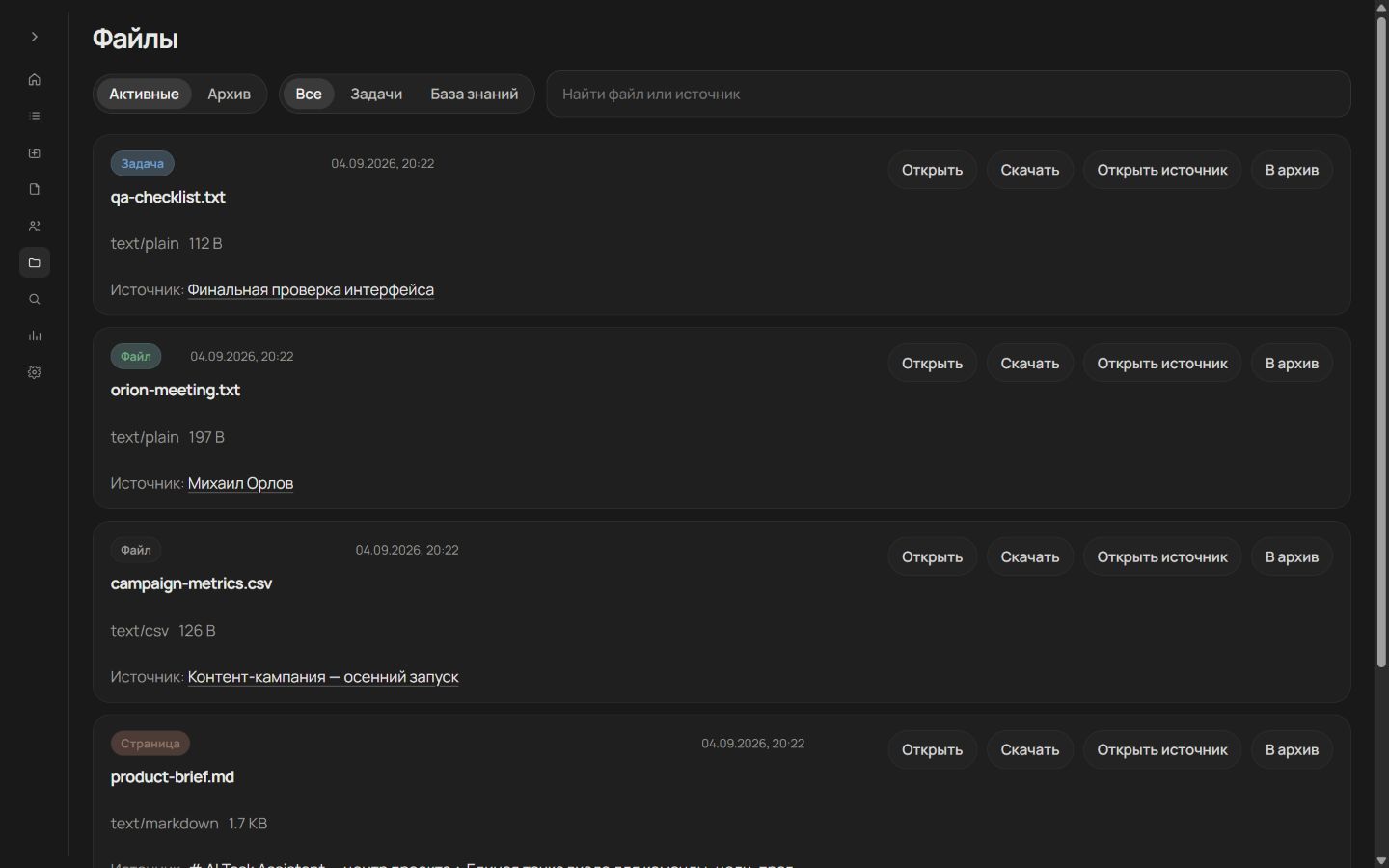Open the gear settings icon in sidebar
The image size is (1389, 868).
[35, 373]
